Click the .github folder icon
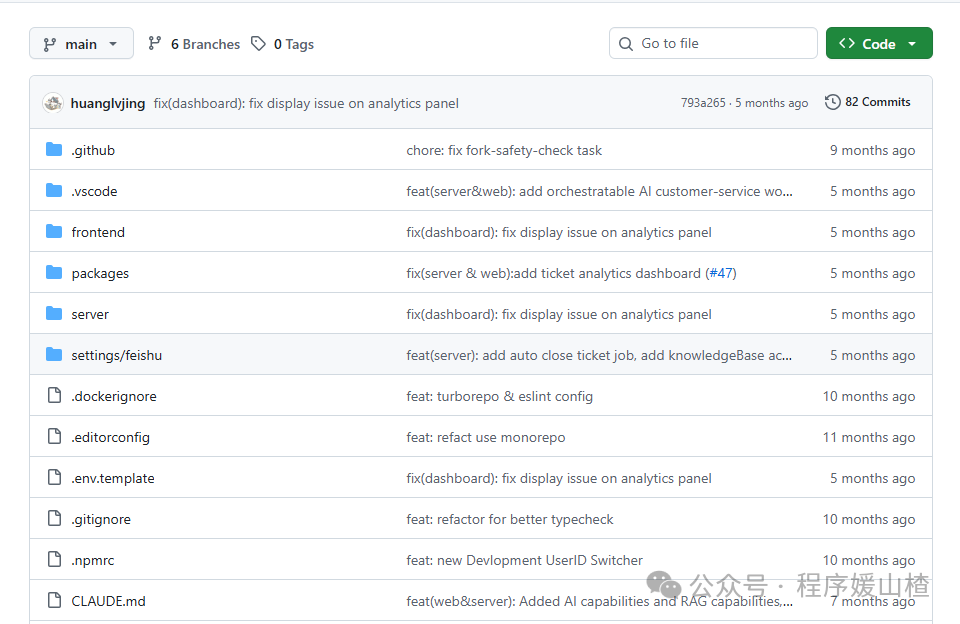 pyautogui.click(x=54, y=150)
